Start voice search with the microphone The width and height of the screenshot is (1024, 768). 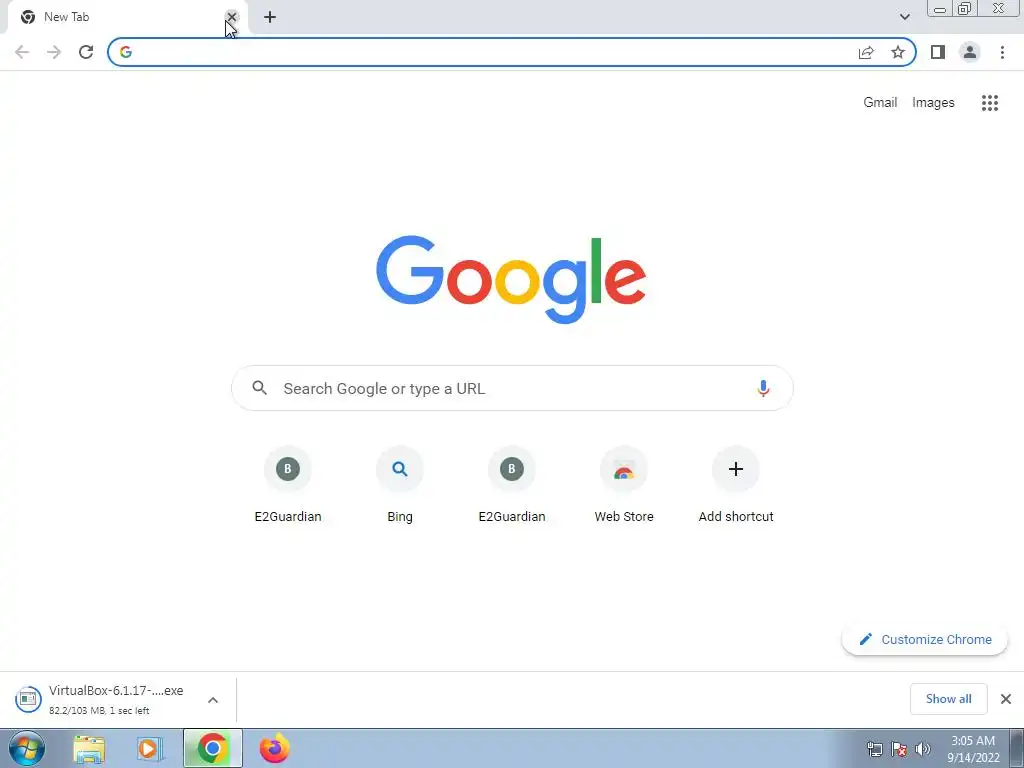click(763, 388)
